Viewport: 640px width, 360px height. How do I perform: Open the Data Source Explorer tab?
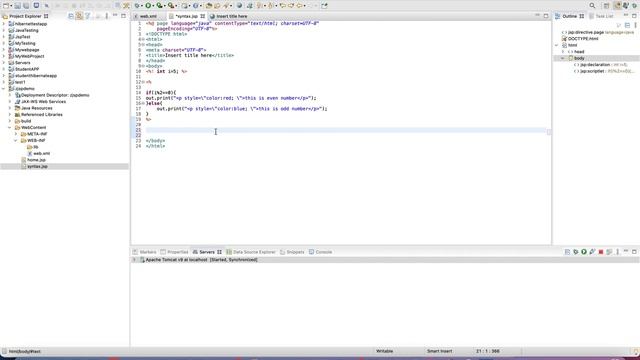coord(251,252)
